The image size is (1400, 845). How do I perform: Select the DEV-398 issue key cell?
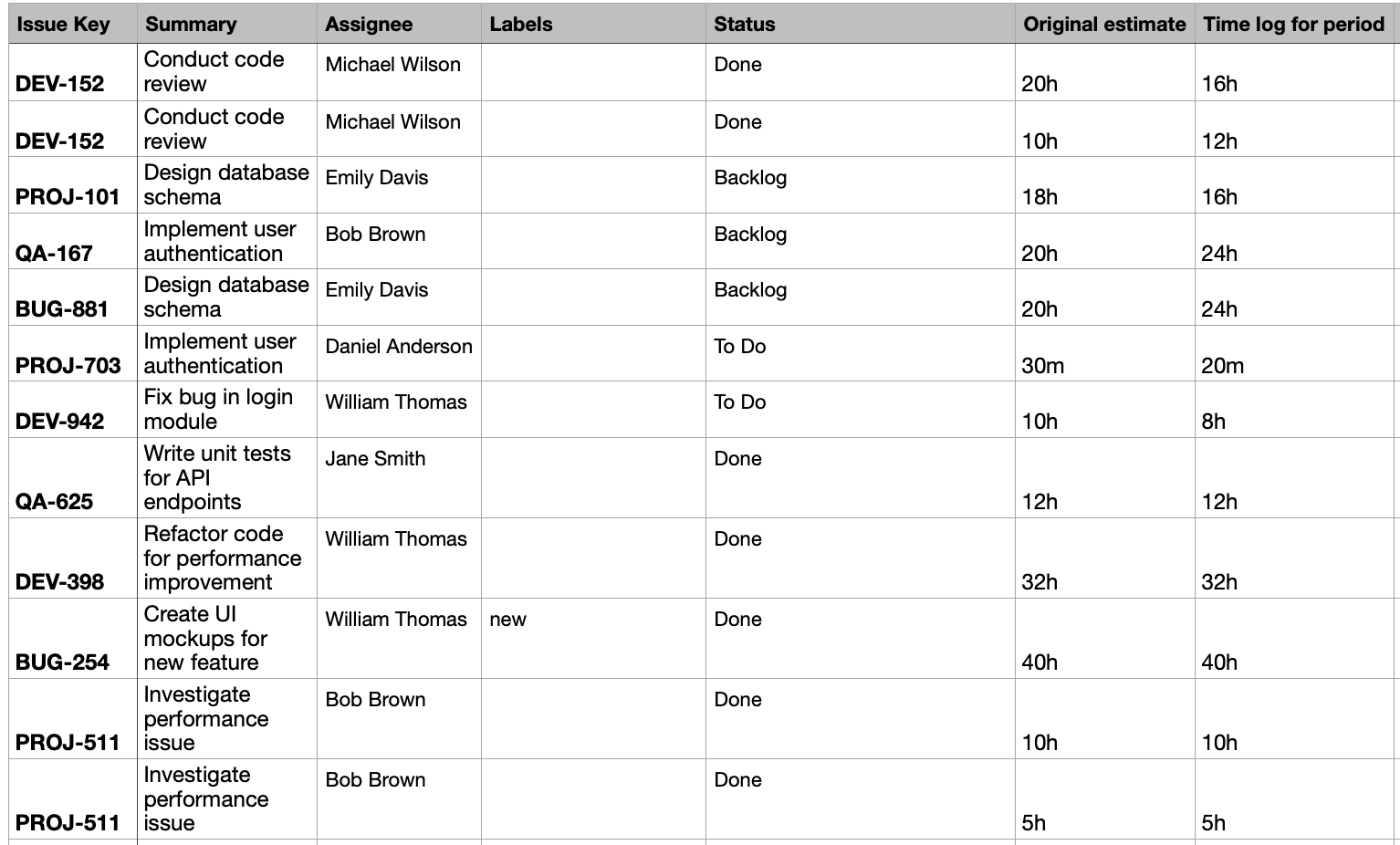point(60,582)
